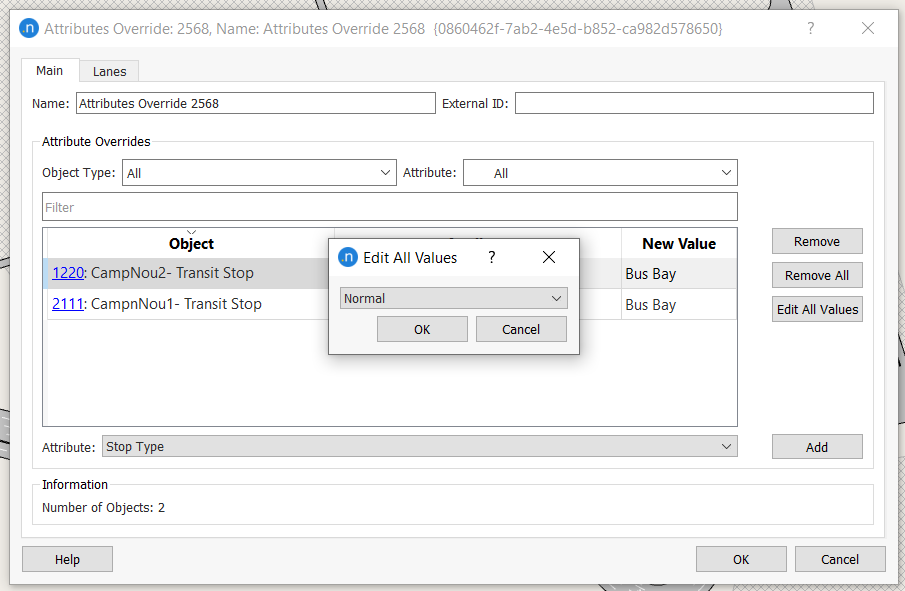Viewport: 905px width, 591px height.
Task: Open the Attribute filter dropdown set to All
Action: 600,173
